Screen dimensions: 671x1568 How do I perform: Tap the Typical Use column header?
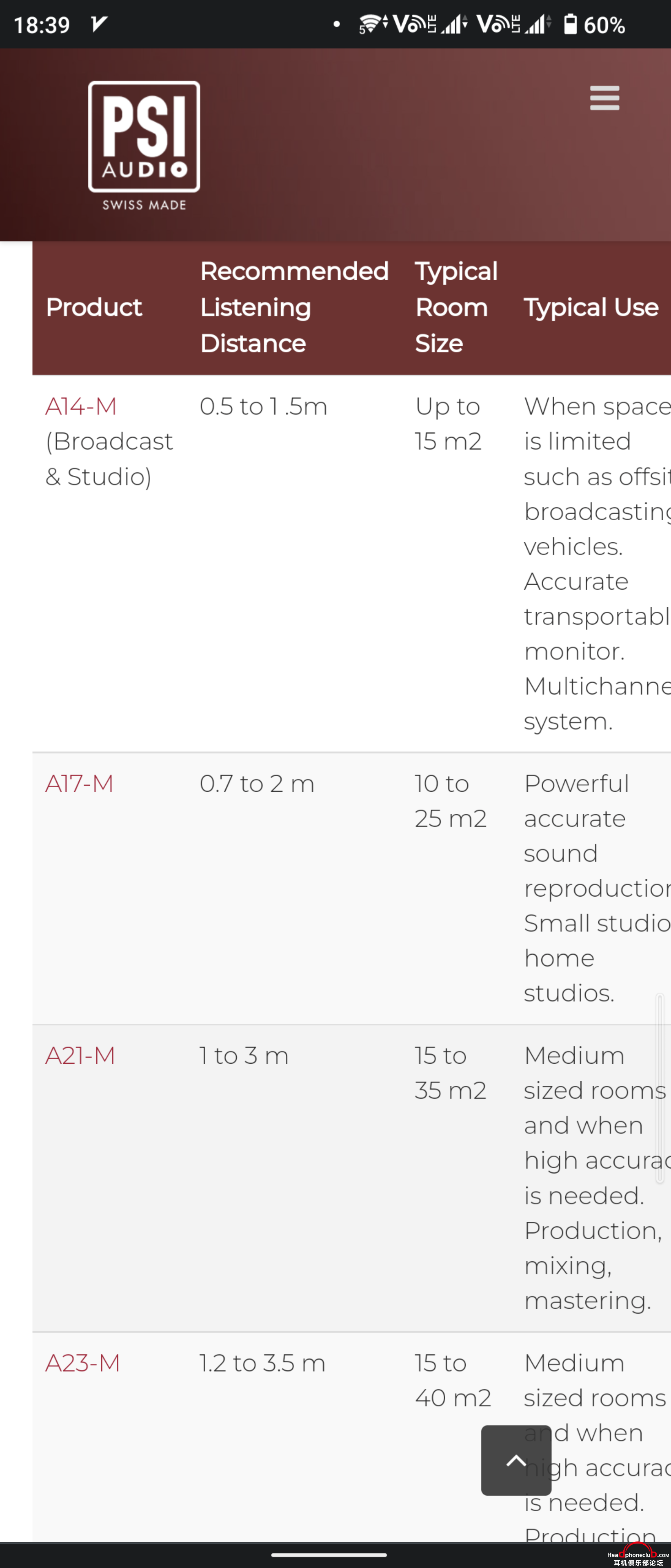[591, 307]
